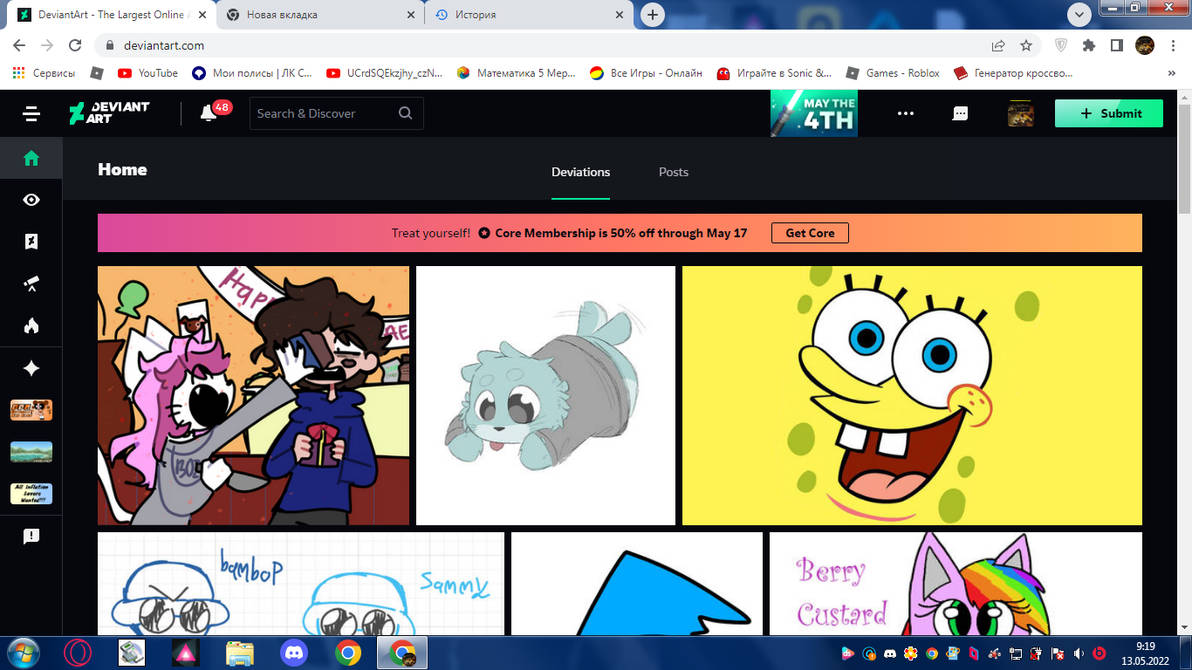Open the Watch feed eye icon
This screenshot has width=1192, height=670.
(x=31, y=199)
